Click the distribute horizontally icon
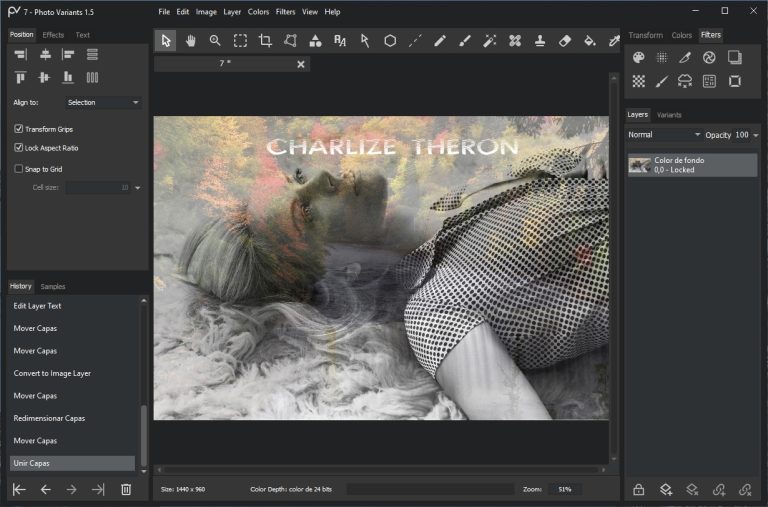768x507 pixels. click(x=92, y=77)
